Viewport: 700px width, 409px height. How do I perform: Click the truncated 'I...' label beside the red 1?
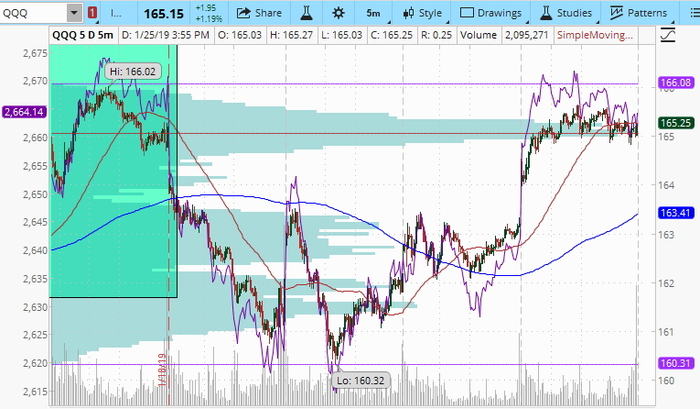[x=116, y=13]
